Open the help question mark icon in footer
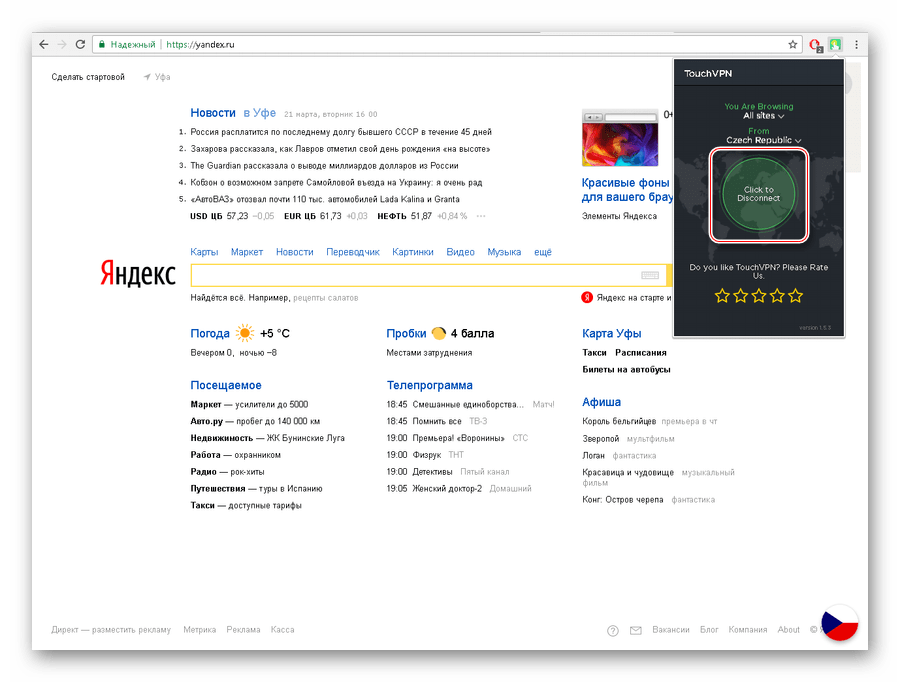The image size is (900, 682). point(613,630)
